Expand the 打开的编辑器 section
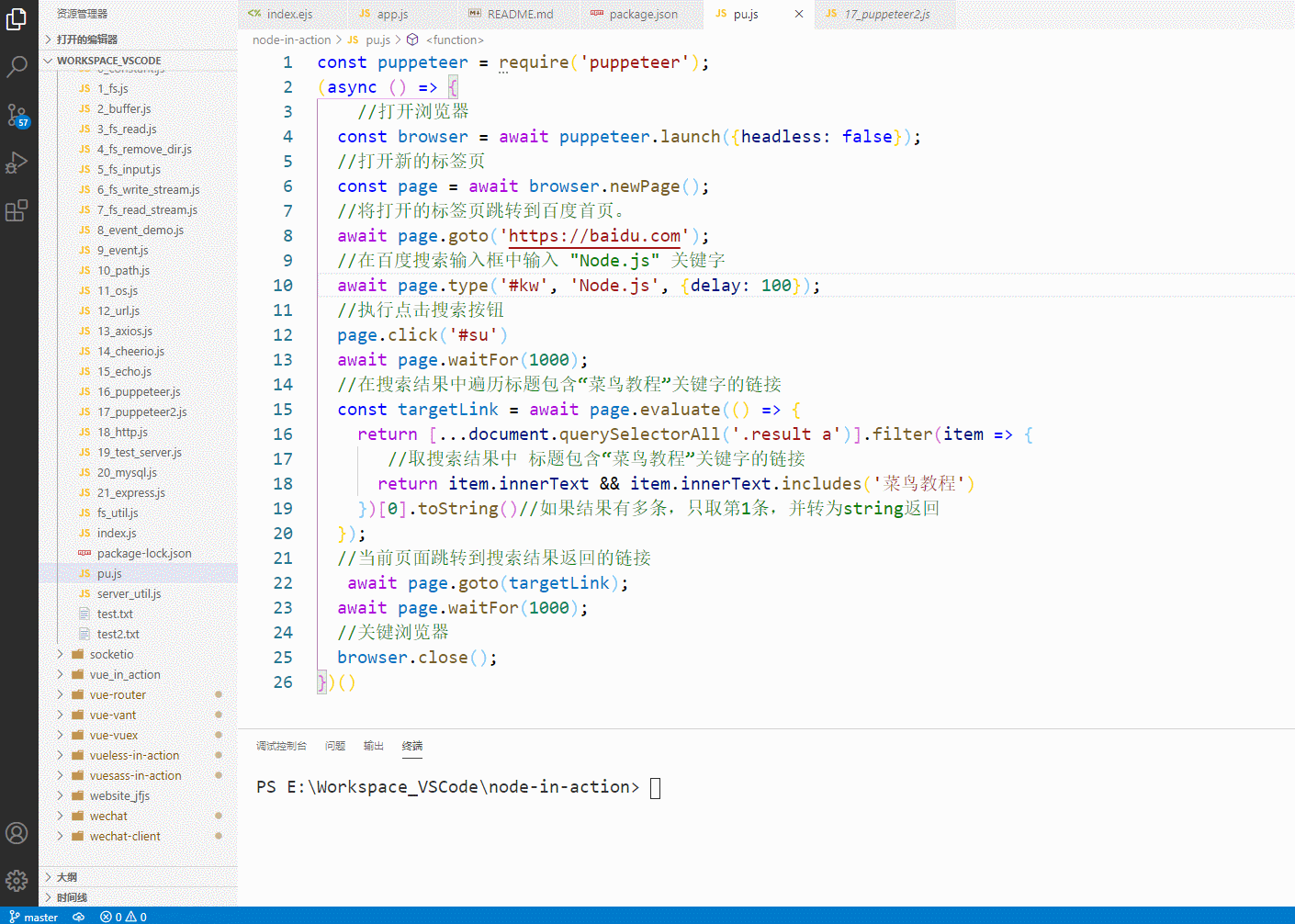 coord(138,39)
